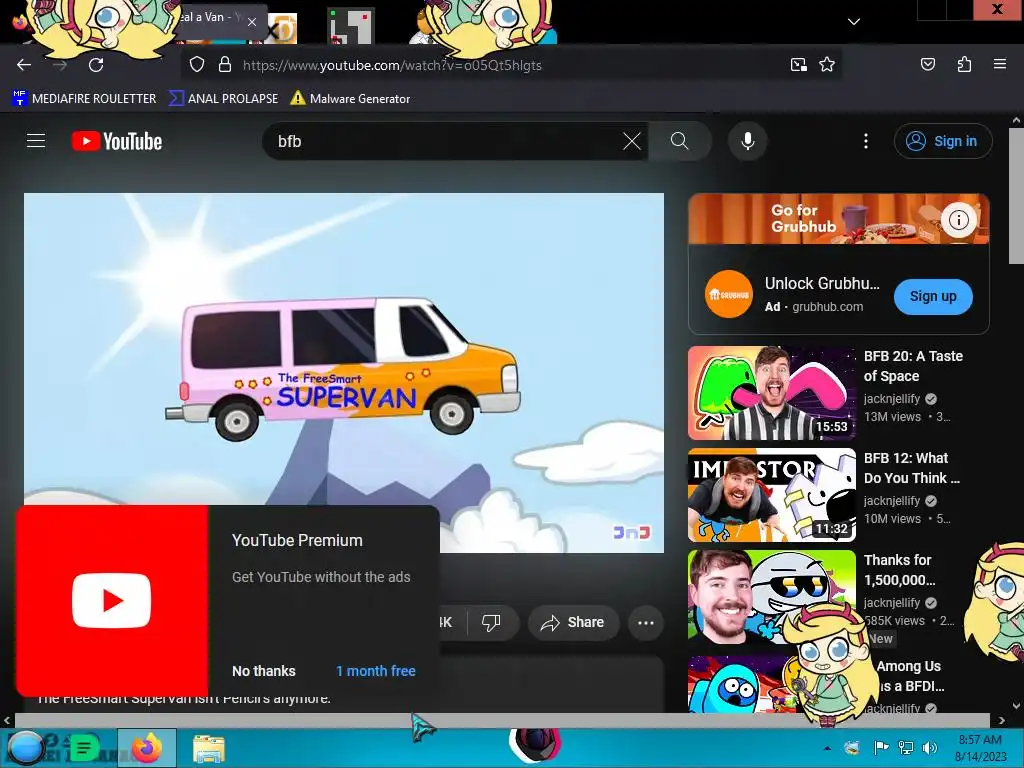Image resolution: width=1024 pixels, height=768 pixels.
Task: Open the tracking protection shield icon
Action: point(197,65)
